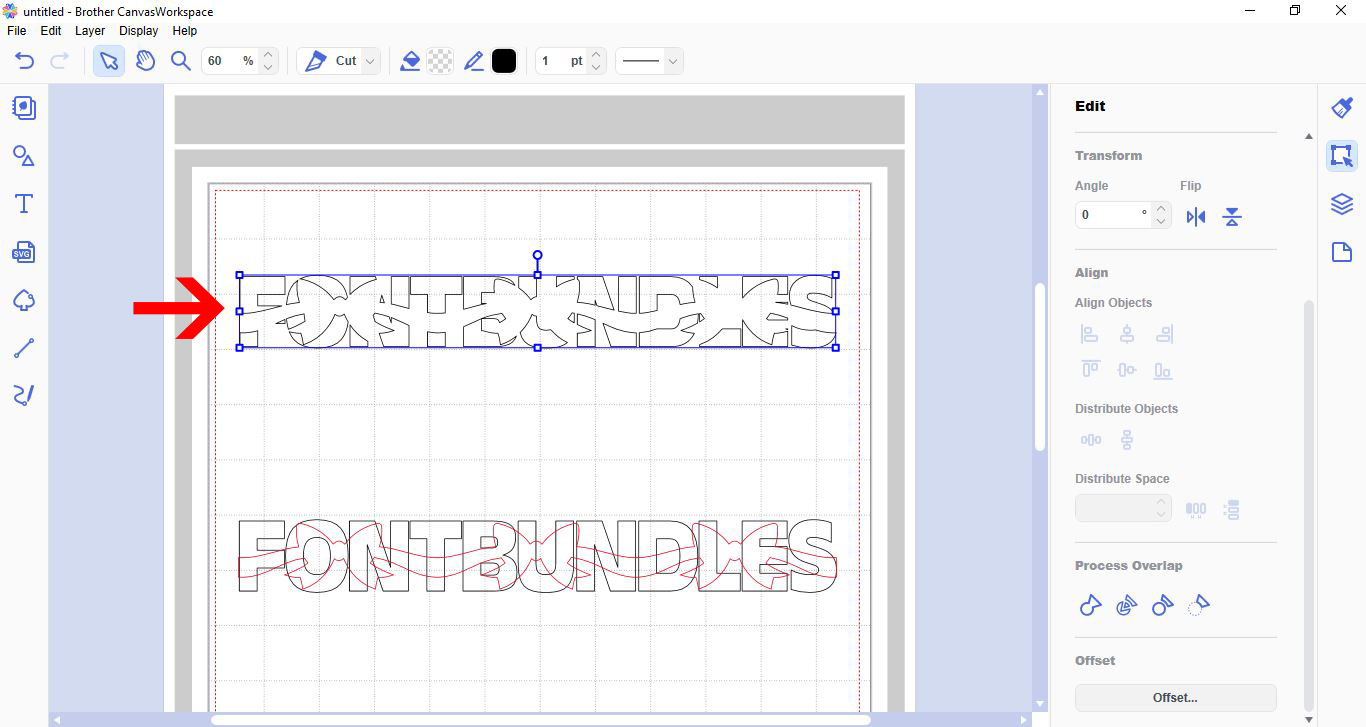The width and height of the screenshot is (1366, 727).
Task: Open the Layer menu
Action: coord(90,31)
